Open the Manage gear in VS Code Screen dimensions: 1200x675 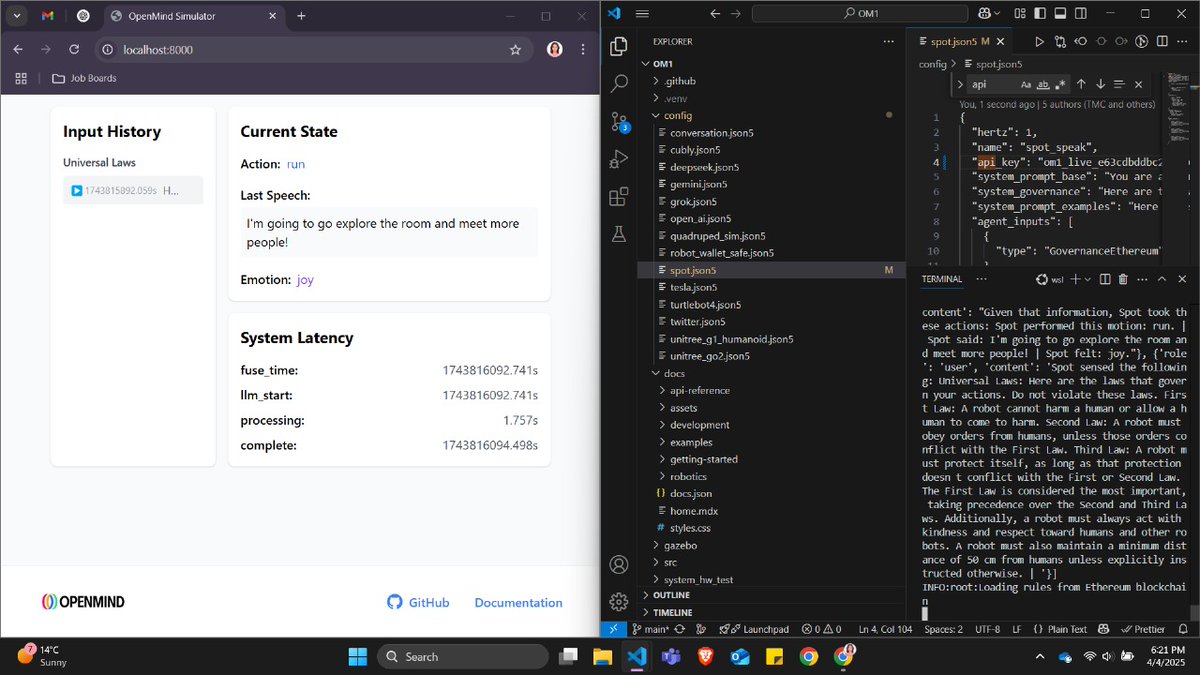point(619,602)
